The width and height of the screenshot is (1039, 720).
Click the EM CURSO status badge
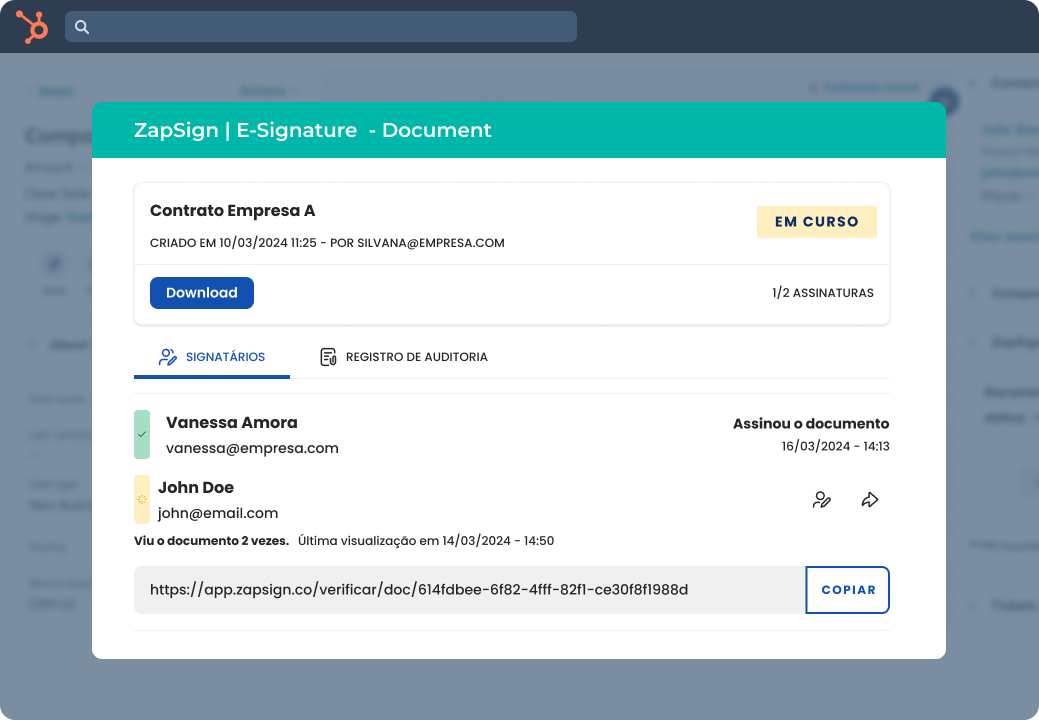pyautogui.click(x=816, y=221)
